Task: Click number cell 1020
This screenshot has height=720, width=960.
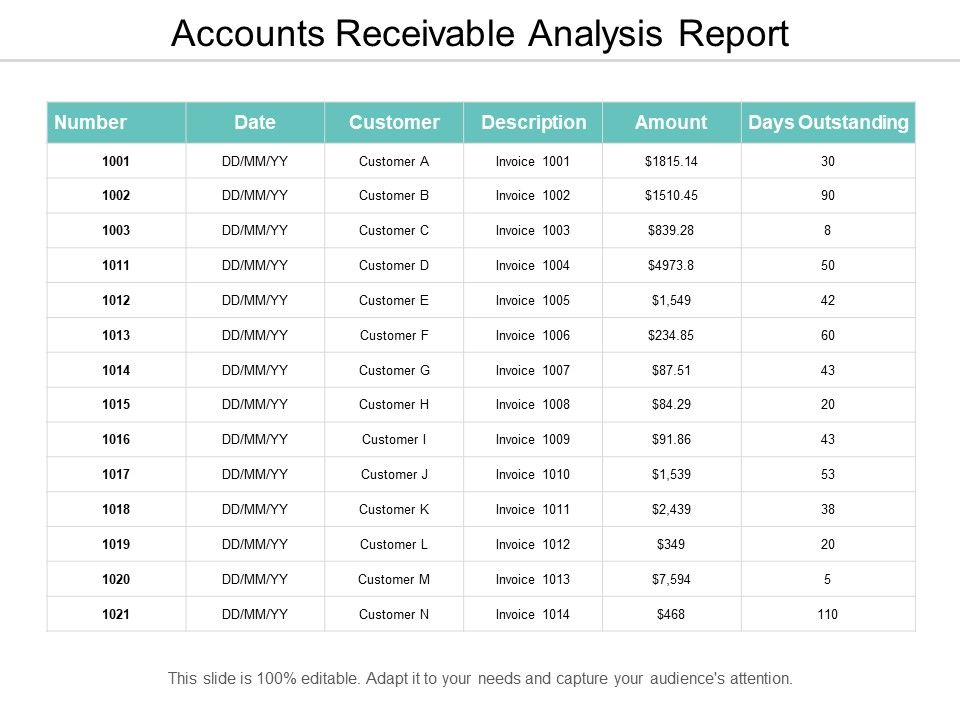Action: (116, 579)
